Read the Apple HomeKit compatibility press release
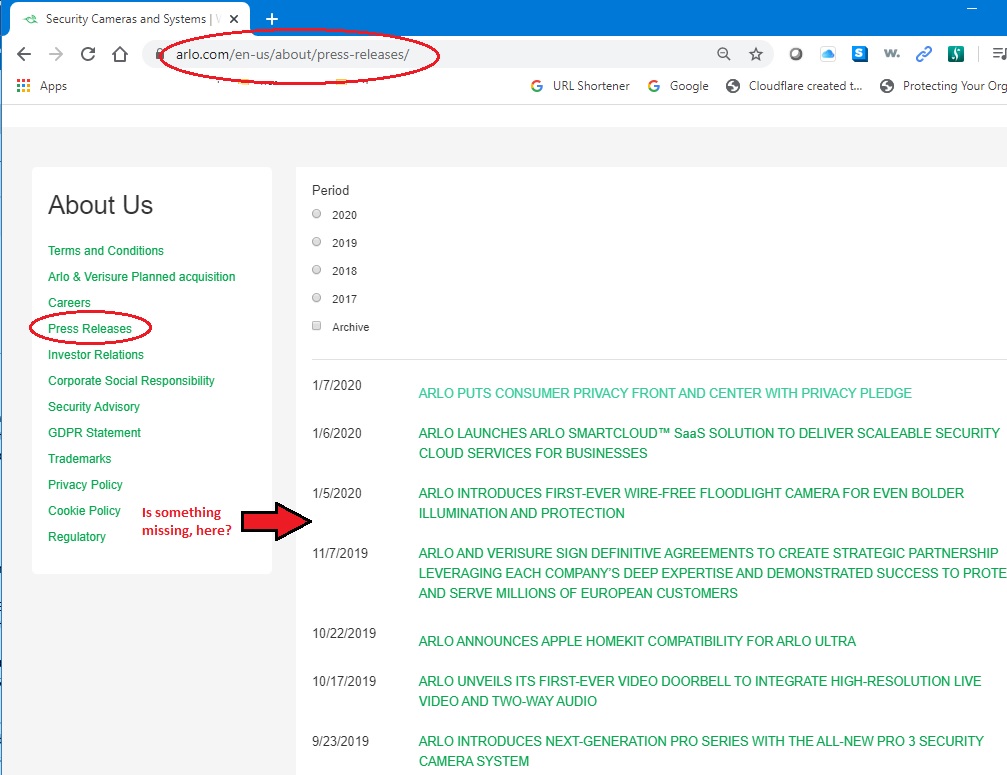Viewport: 1007px width, 775px height. (x=637, y=641)
